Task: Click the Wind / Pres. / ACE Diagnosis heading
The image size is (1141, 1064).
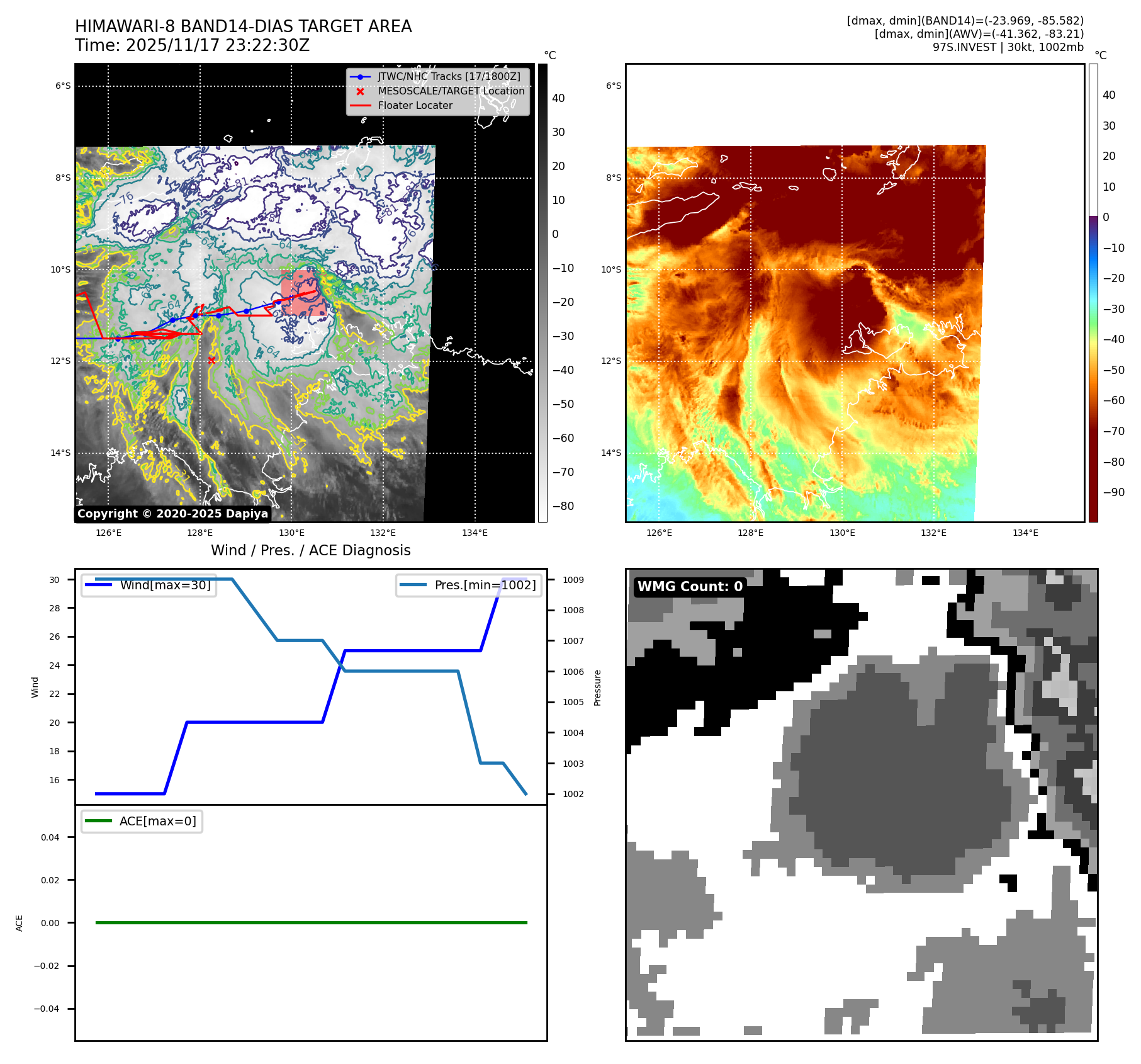Action: (x=310, y=550)
